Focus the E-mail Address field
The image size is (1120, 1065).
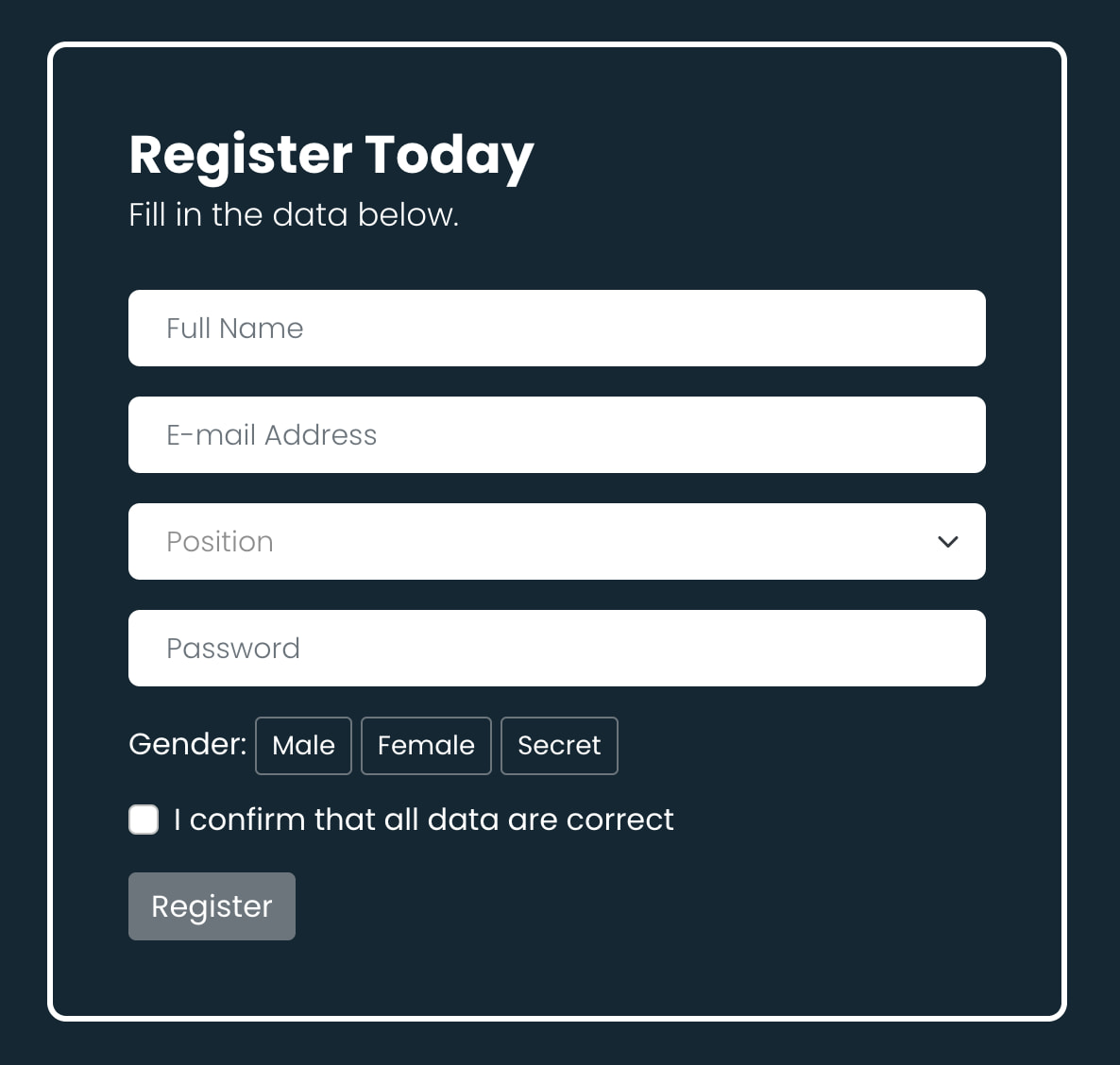tap(557, 434)
